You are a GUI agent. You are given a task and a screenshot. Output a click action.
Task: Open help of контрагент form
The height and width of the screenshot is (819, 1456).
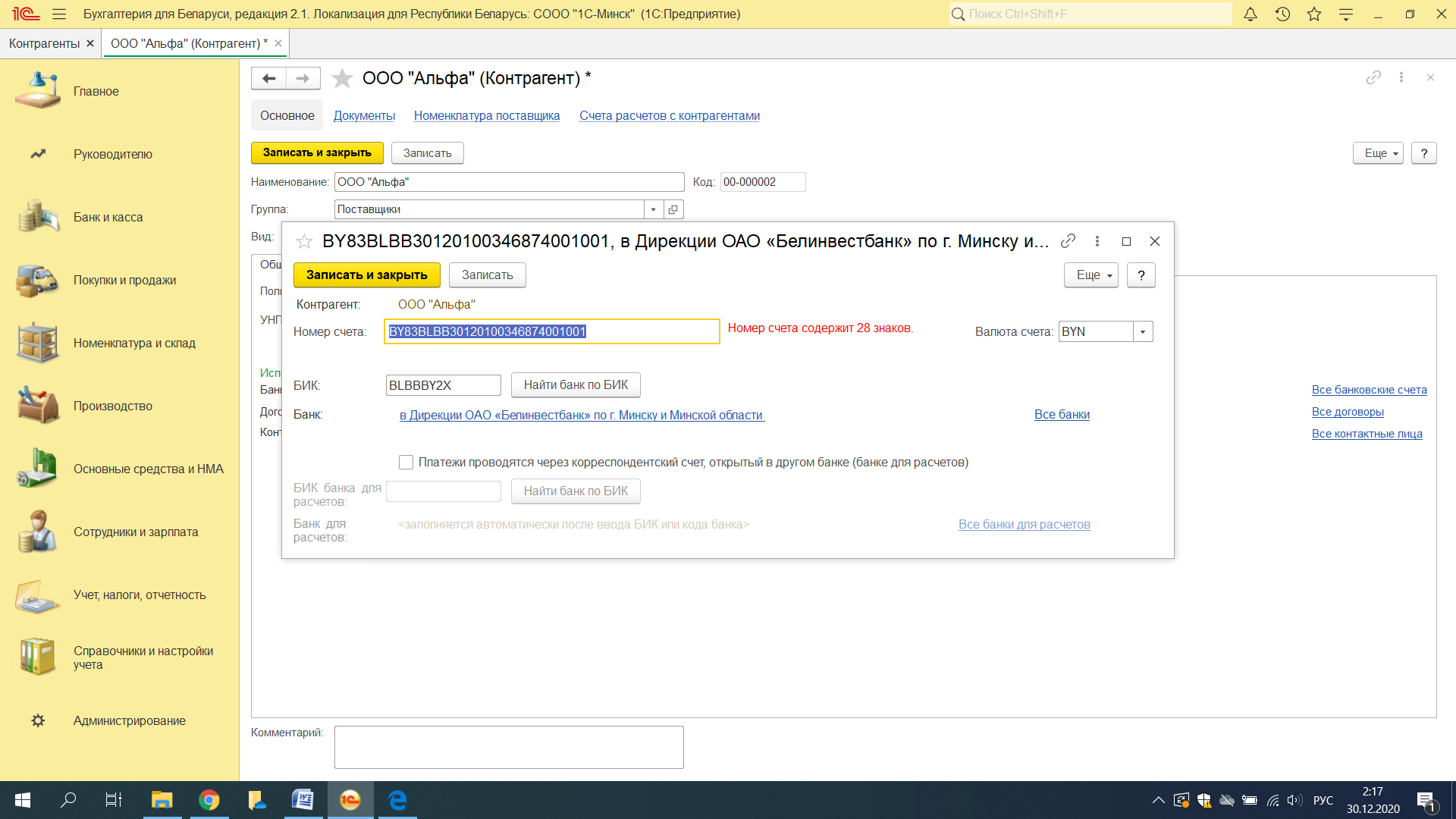click(x=1424, y=152)
